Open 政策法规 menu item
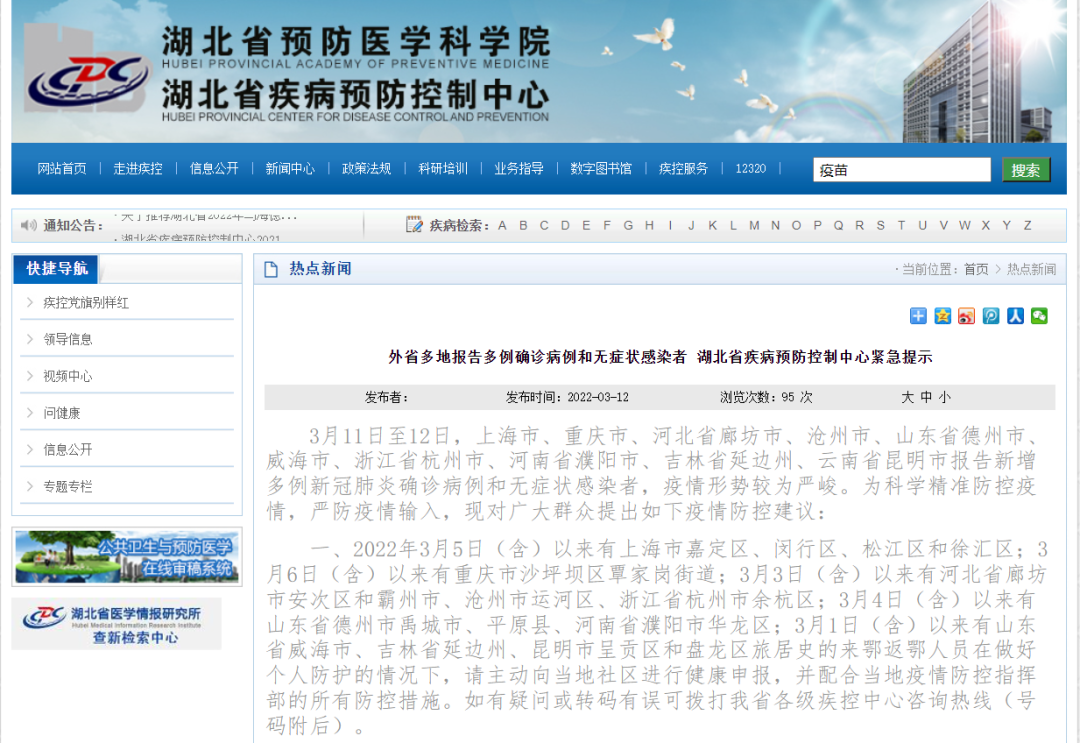The image size is (1080, 743). 366,169
